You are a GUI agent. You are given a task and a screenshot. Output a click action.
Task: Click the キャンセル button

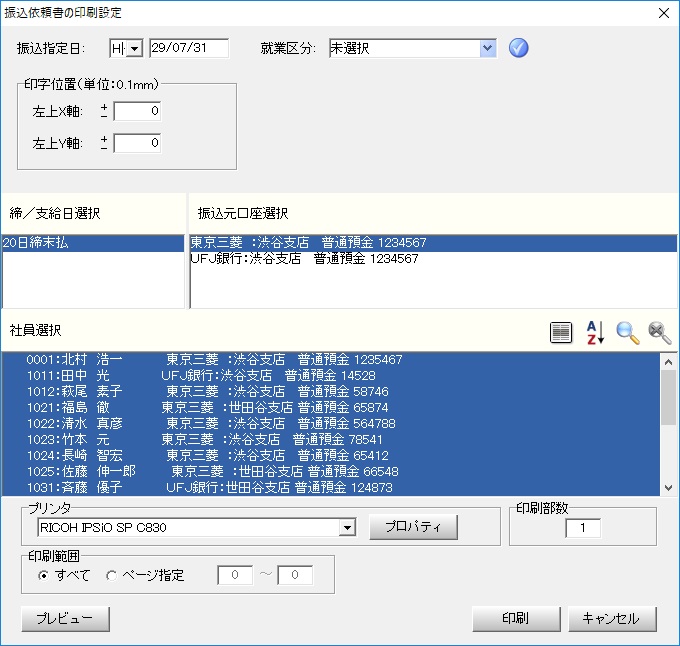tap(612, 618)
